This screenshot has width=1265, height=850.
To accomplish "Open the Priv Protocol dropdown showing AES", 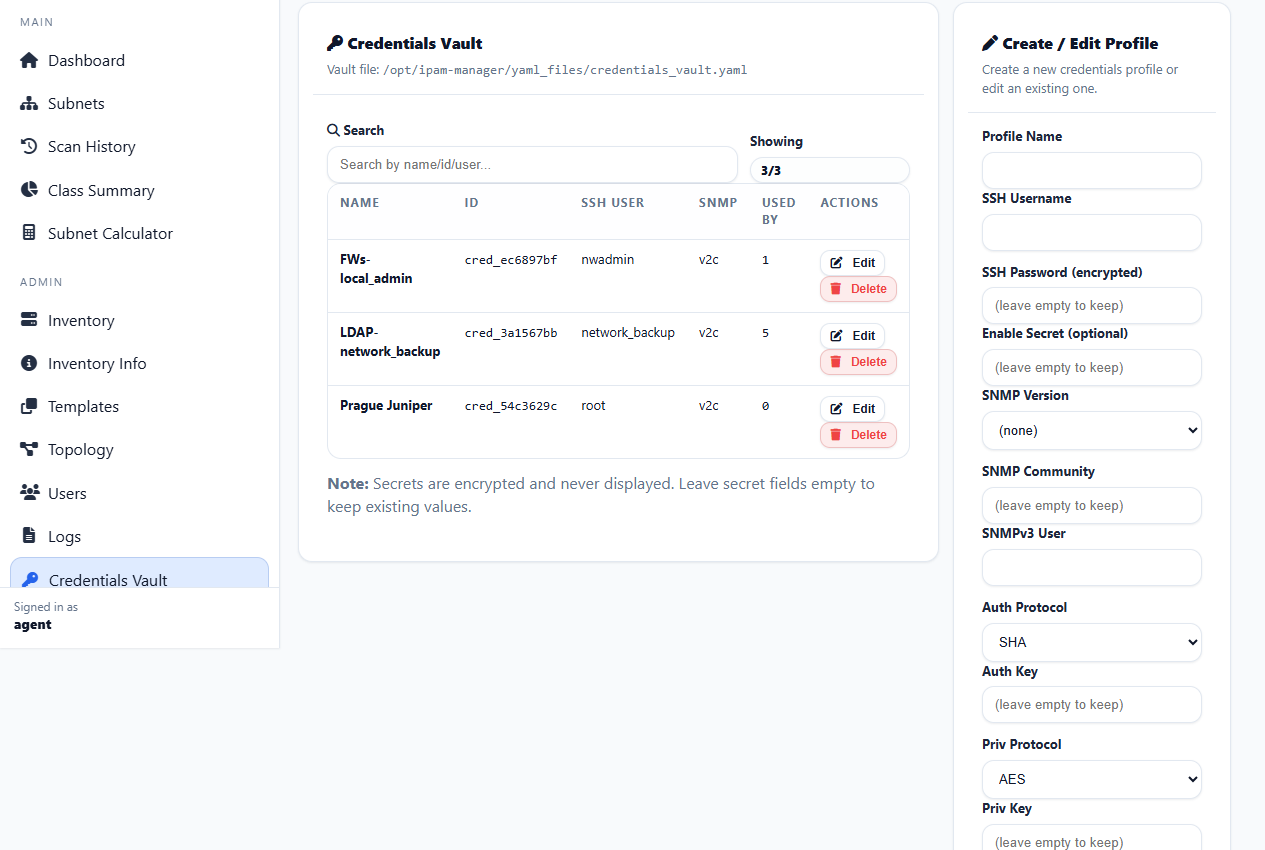I will pyautogui.click(x=1092, y=779).
